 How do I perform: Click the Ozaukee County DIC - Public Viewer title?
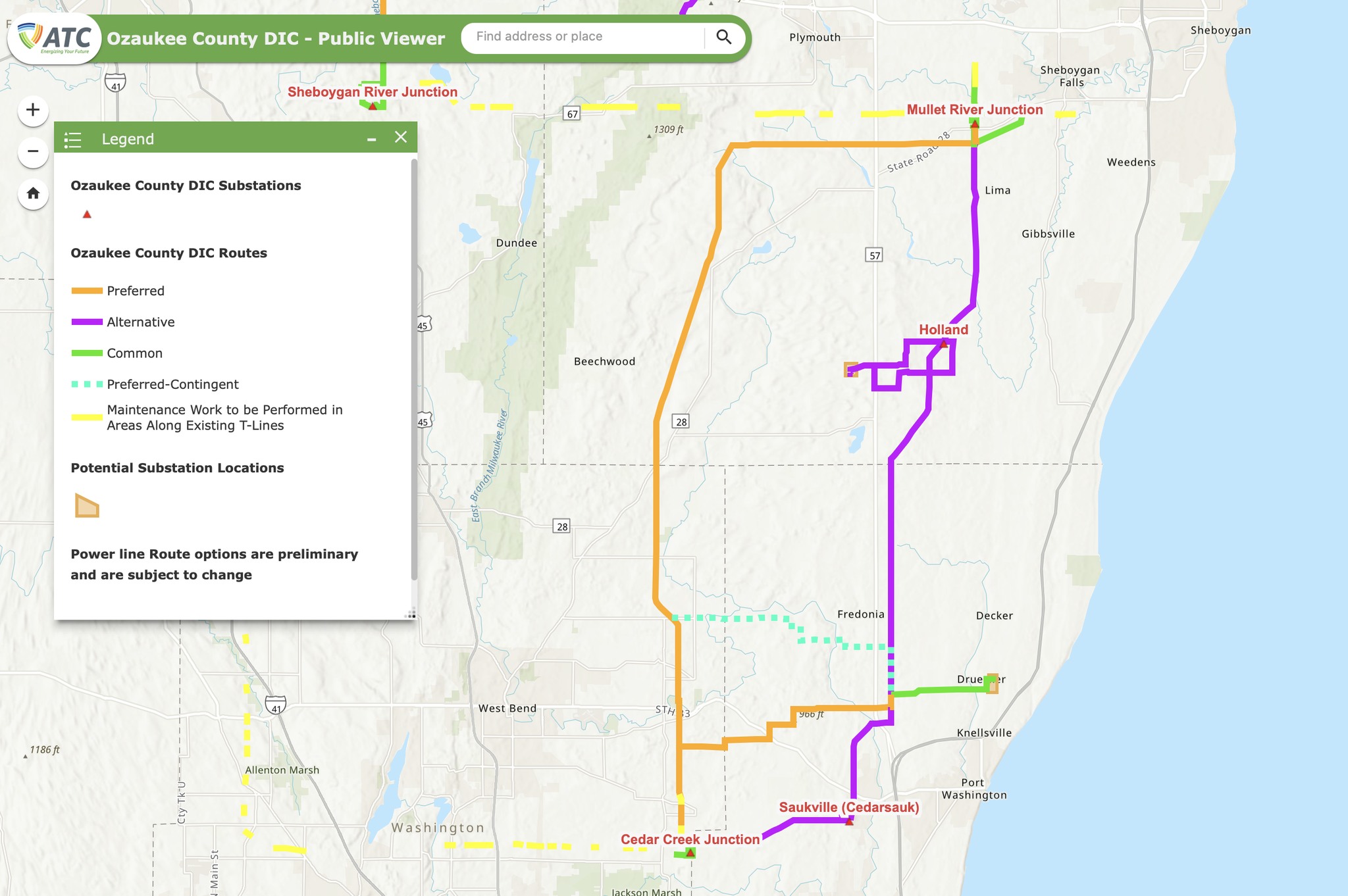tap(276, 39)
